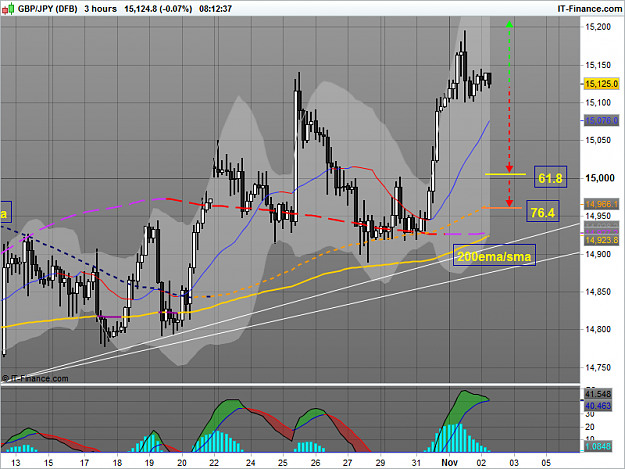Click the date axis label 27
This screenshot has width=625, height=469.
tap(348, 463)
